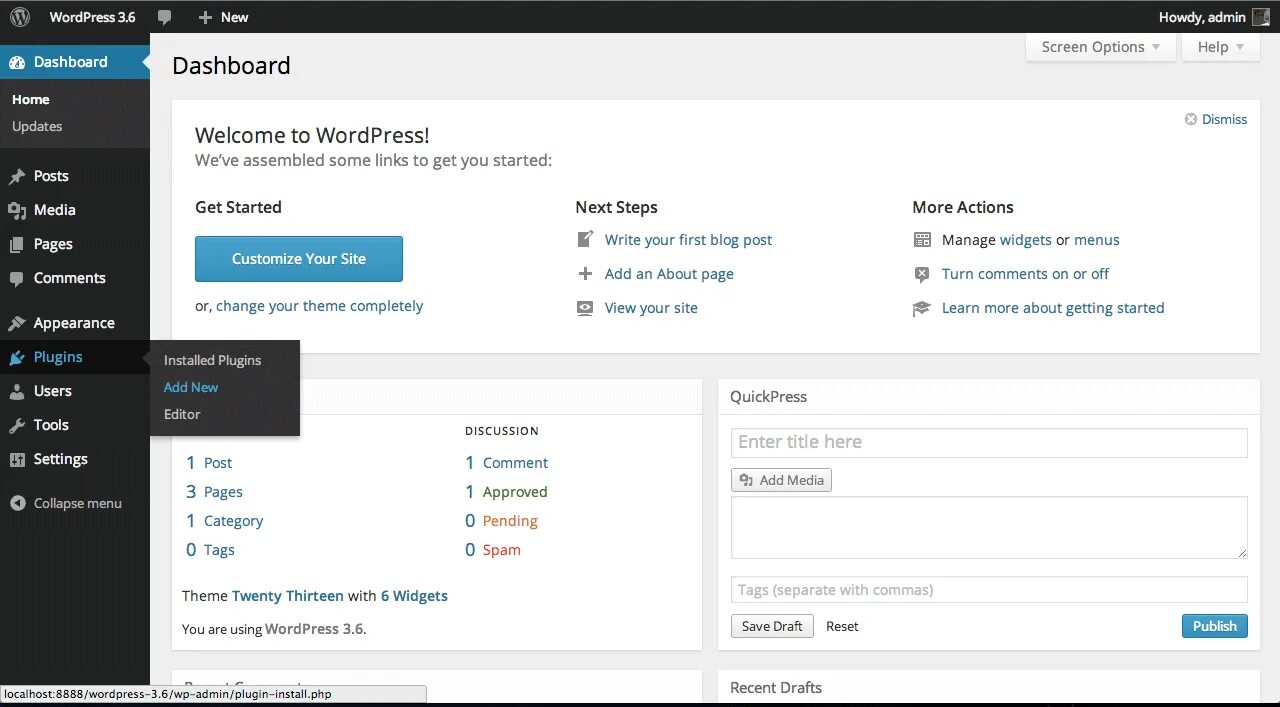
Task: Click the WordPress 3.6 site name in admin bar
Action: pos(92,17)
